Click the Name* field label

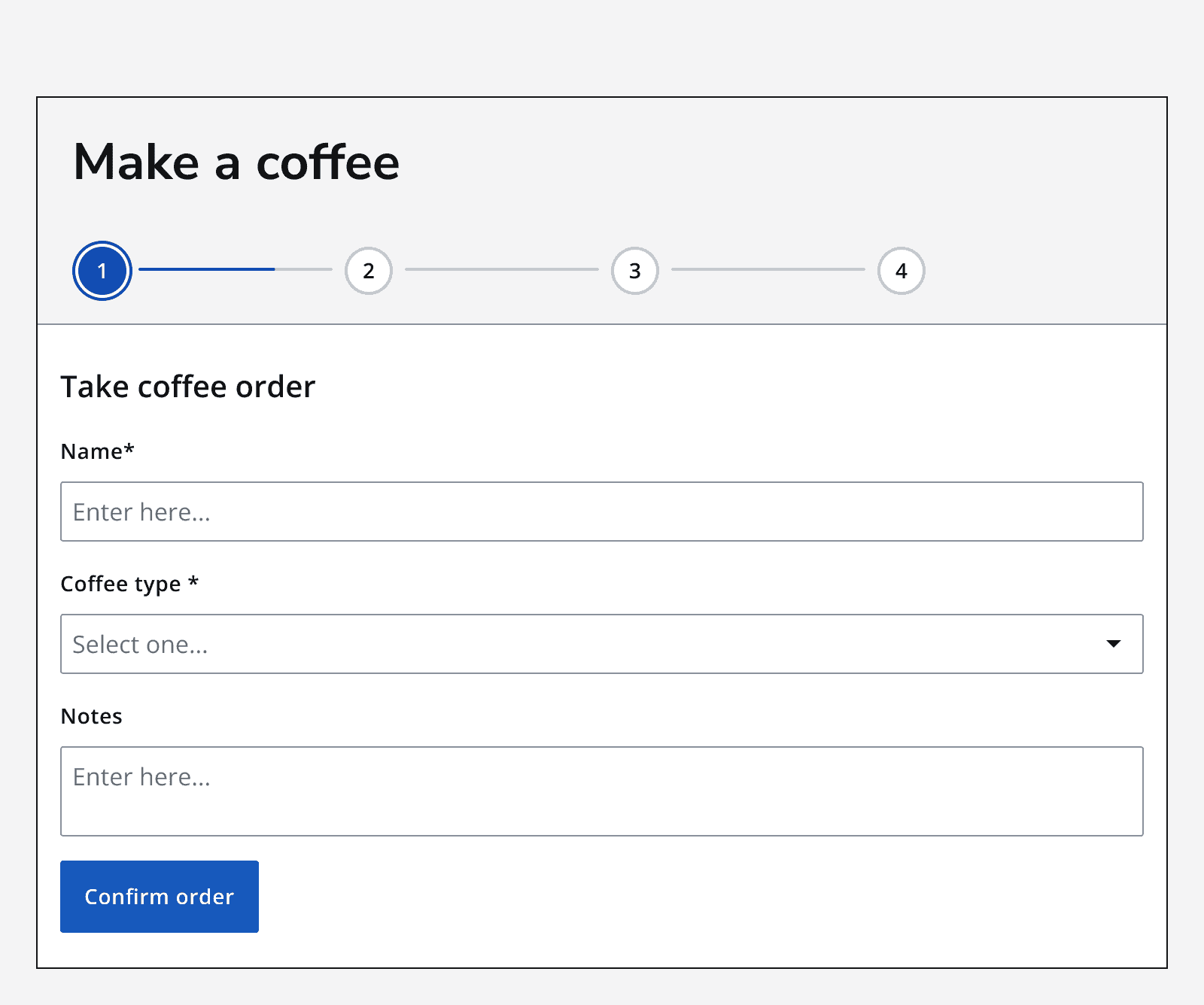98,451
